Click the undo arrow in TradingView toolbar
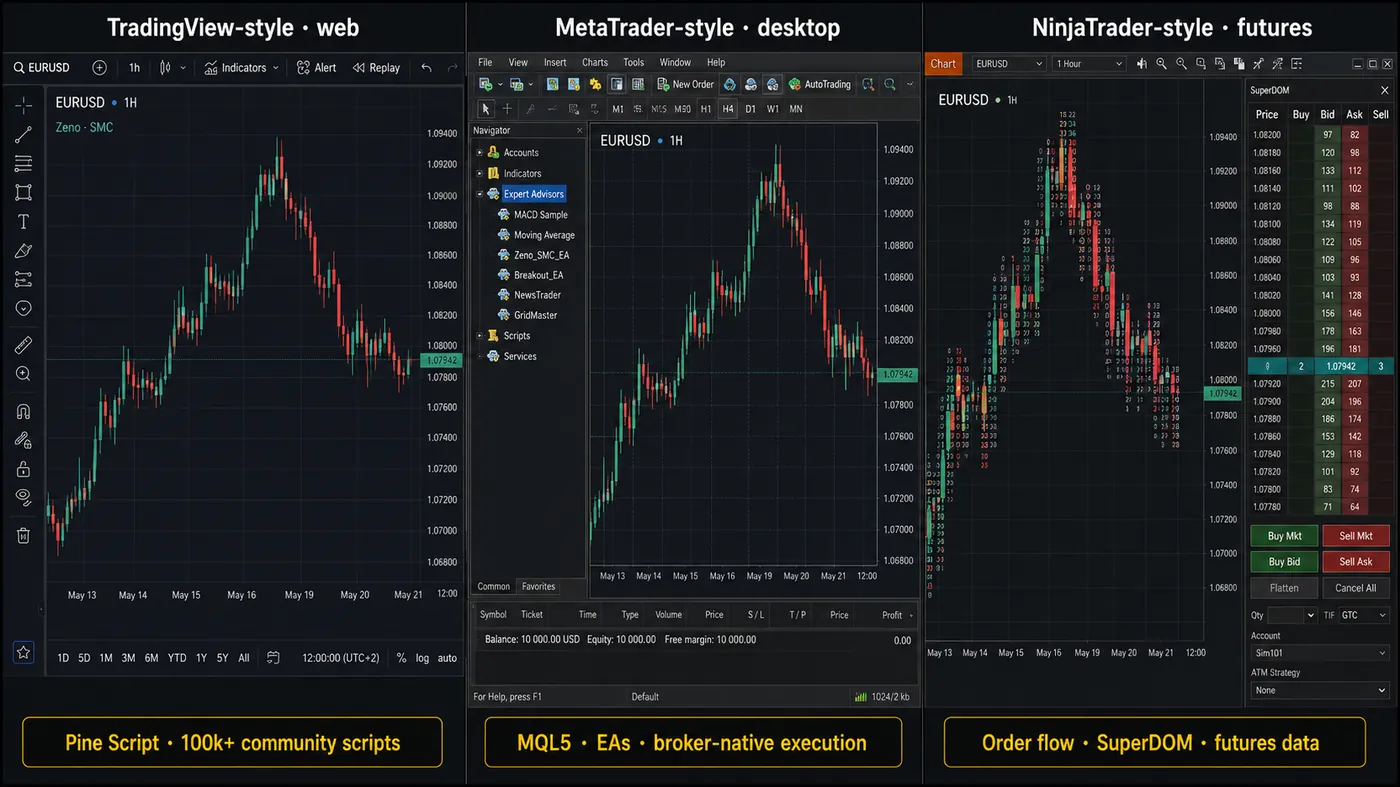This screenshot has height=787, width=1400. tap(426, 68)
